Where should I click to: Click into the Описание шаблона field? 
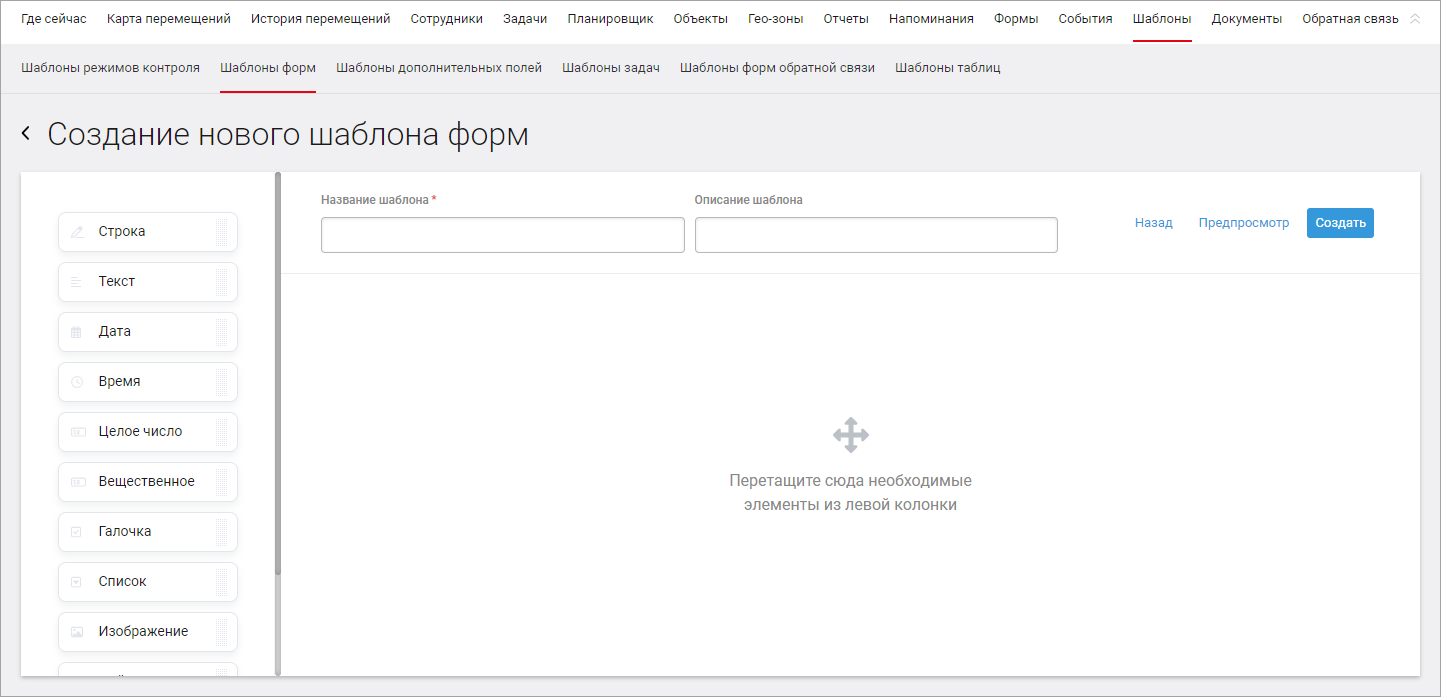pyautogui.click(x=875, y=235)
